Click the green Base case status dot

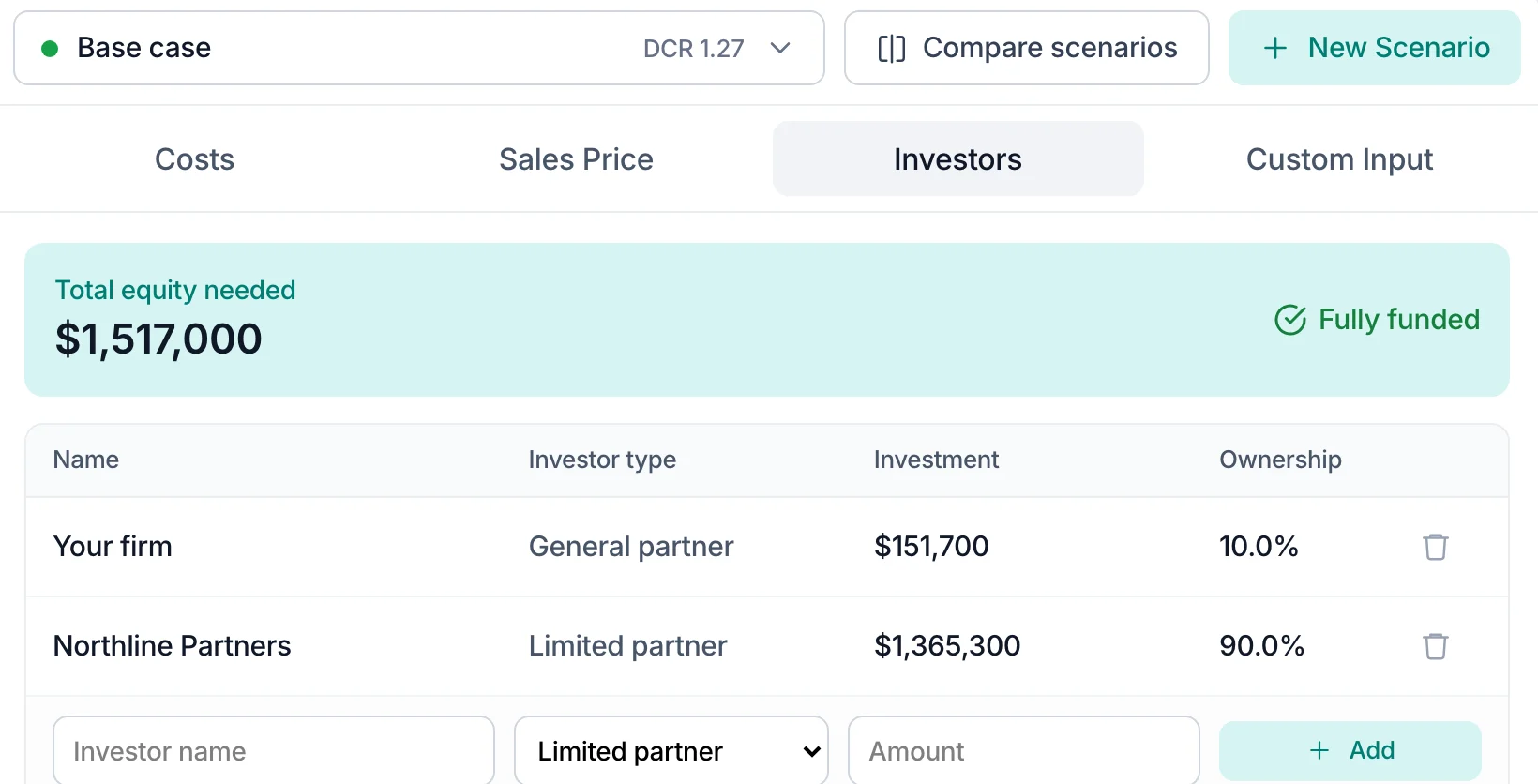click(51, 49)
